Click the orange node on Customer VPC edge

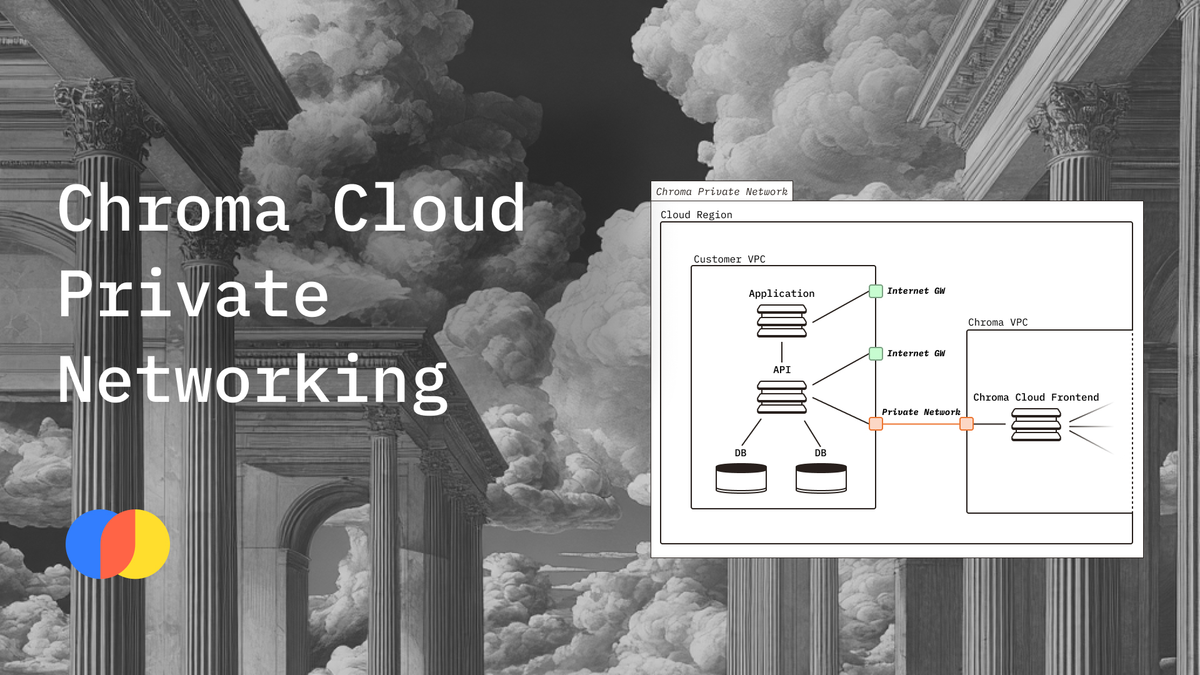coord(875,424)
